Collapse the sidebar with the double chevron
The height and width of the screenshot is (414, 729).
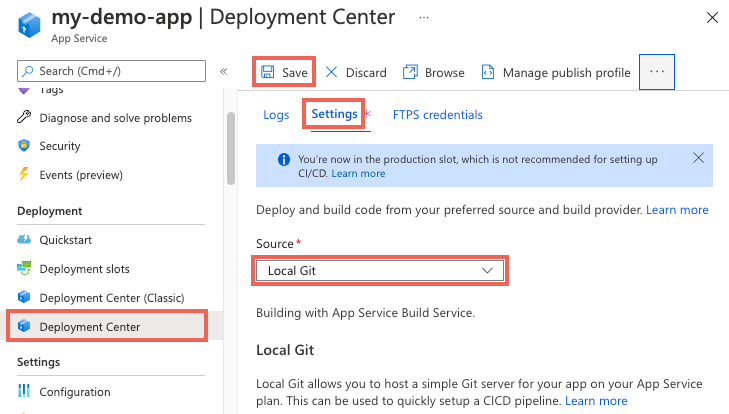224,71
